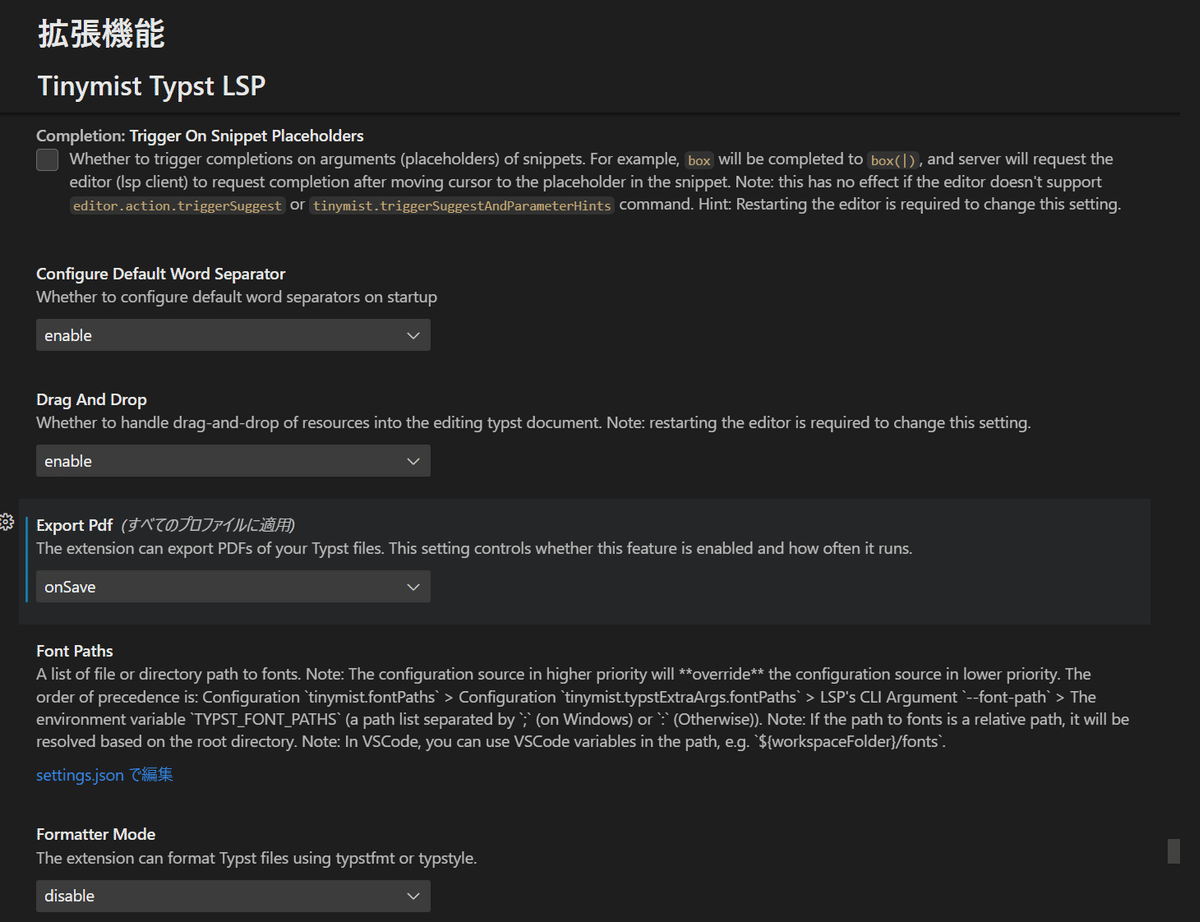Click the すべてのプロファイルに適用 scope label
The width and height of the screenshot is (1200, 922).
(x=208, y=525)
